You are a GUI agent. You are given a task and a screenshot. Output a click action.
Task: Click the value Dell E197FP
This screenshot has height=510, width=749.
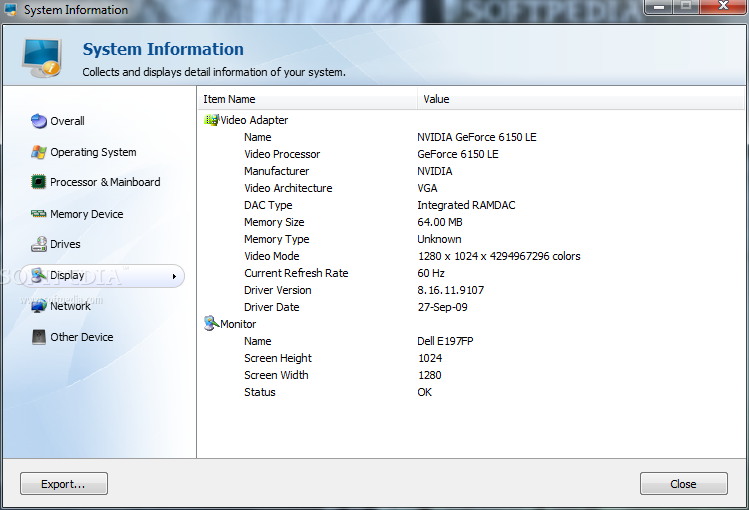(445, 341)
